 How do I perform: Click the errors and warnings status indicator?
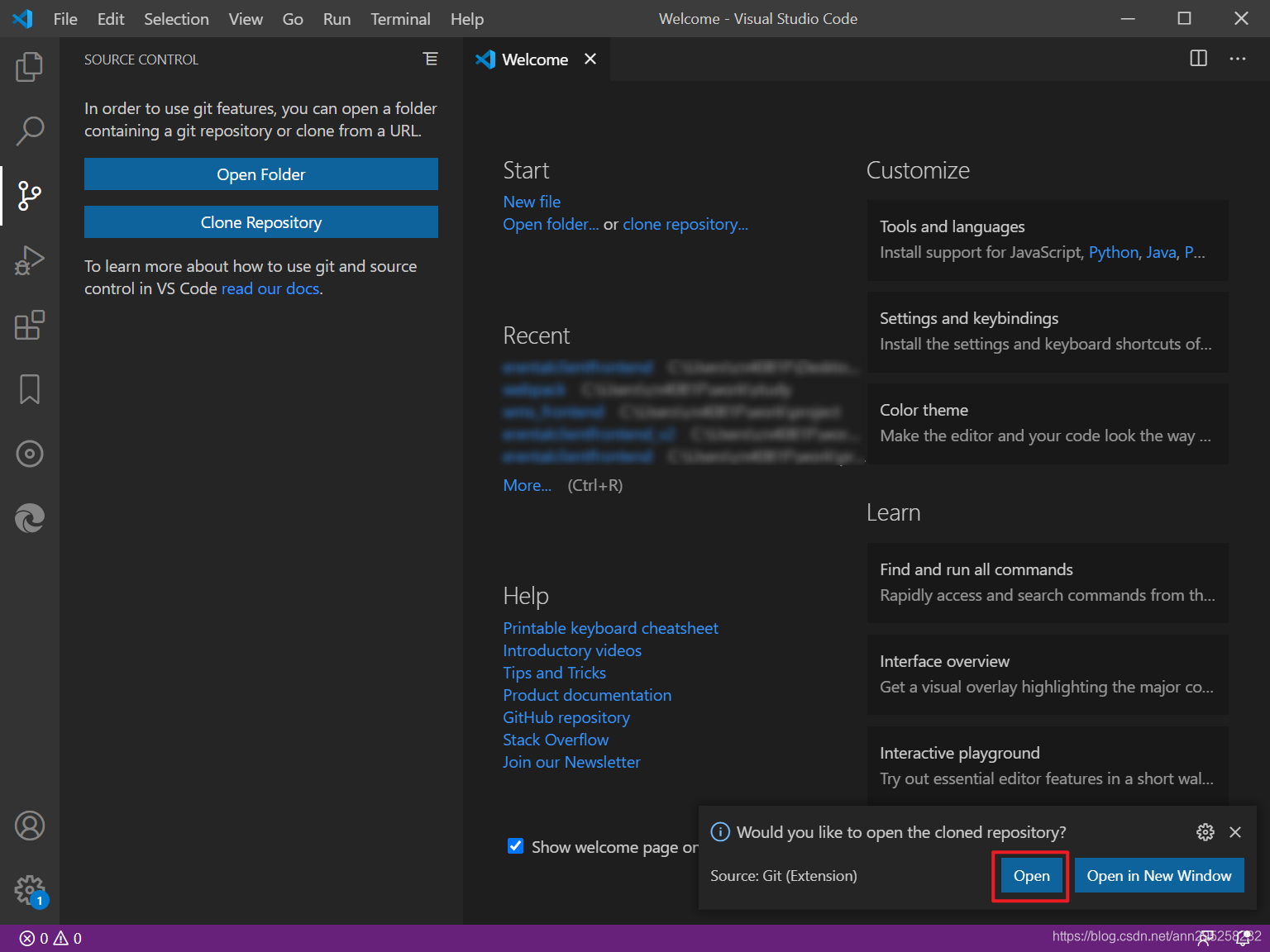(x=50, y=938)
